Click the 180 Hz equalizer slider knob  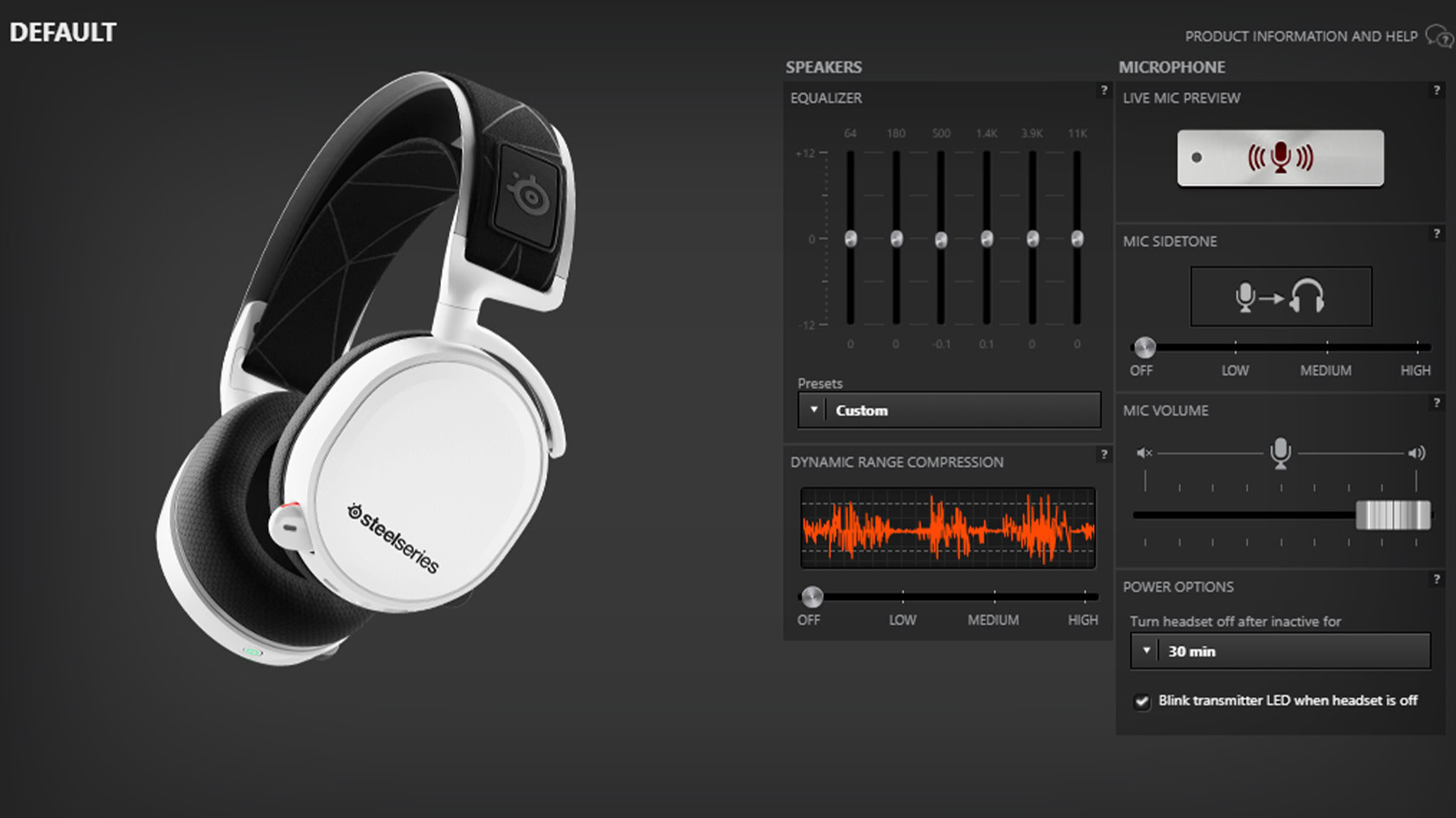point(897,239)
